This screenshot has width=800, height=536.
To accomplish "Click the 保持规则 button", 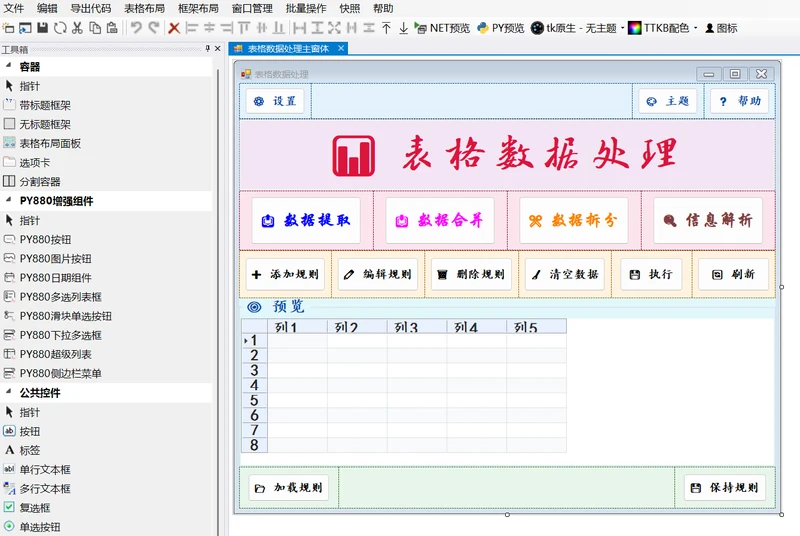I will pos(724,488).
